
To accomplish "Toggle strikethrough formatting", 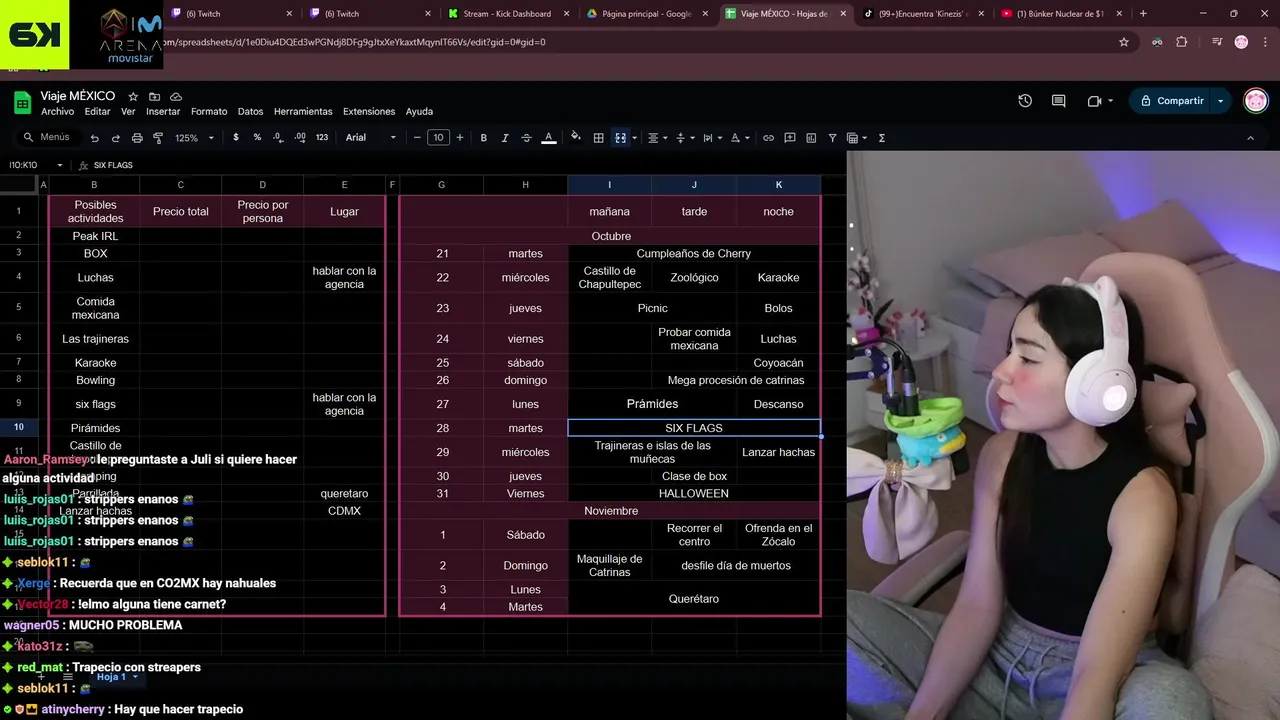I will (x=526, y=138).
